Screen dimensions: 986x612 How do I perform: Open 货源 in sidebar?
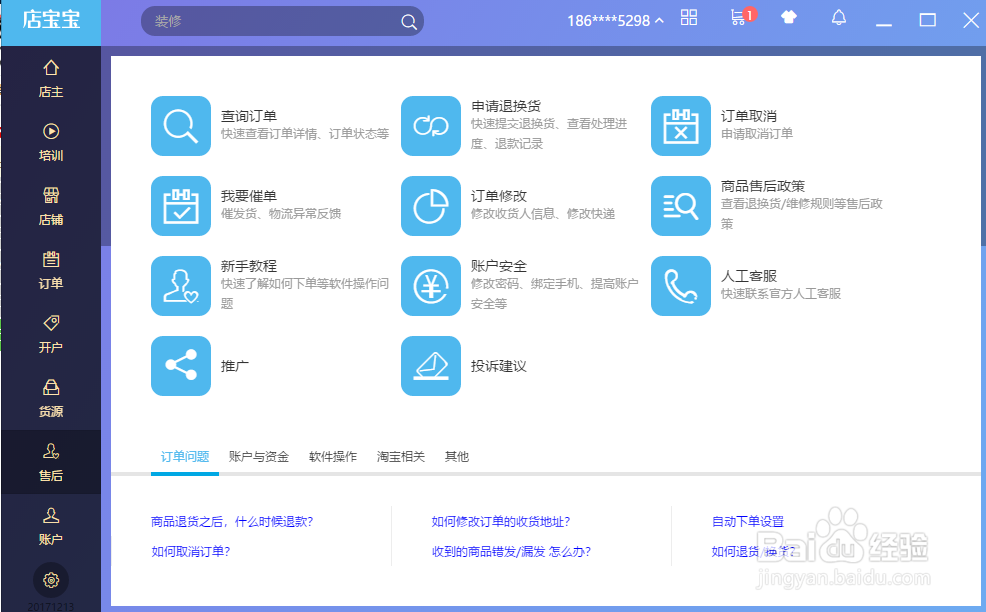tap(51, 398)
